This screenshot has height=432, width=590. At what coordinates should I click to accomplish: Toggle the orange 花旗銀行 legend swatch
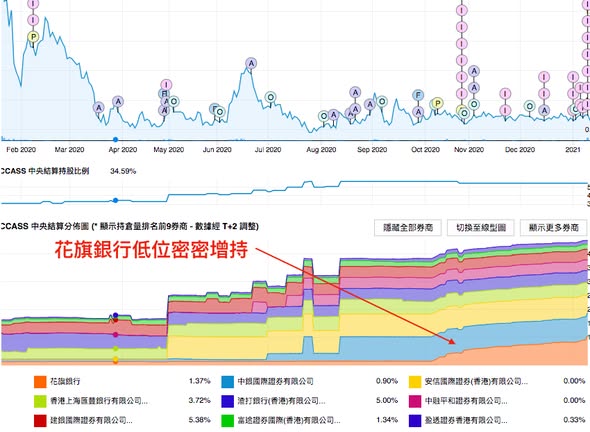[40, 382]
